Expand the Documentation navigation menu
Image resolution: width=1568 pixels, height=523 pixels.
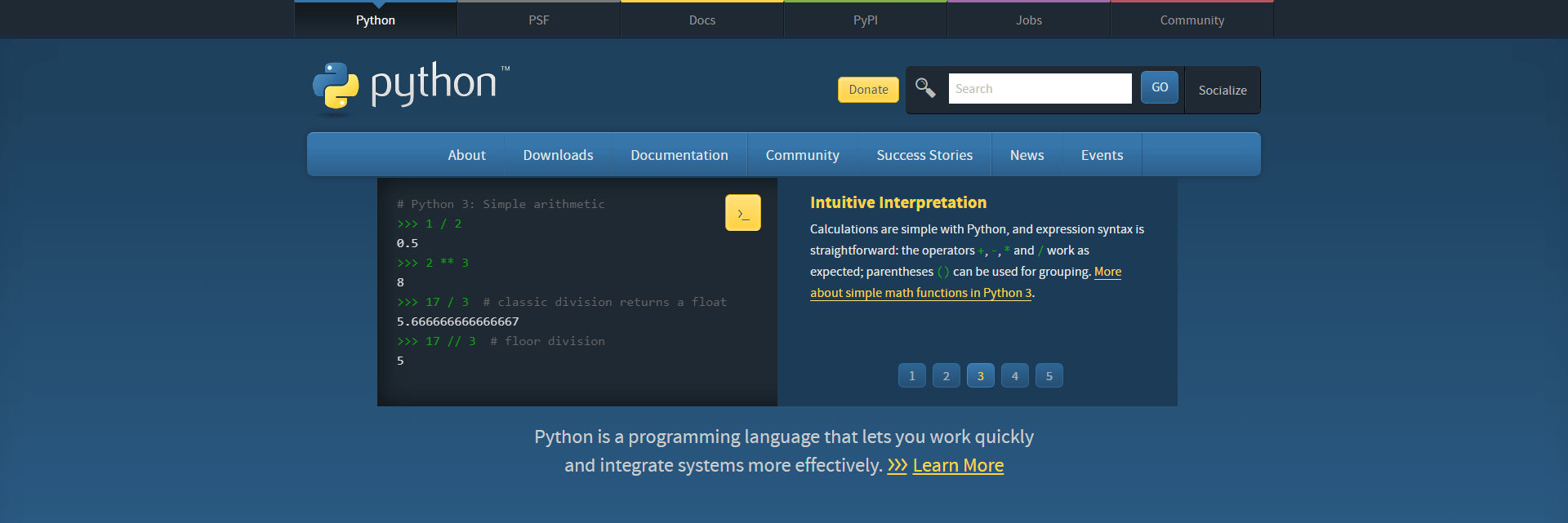pyautogui.click(x=679, y=155)
